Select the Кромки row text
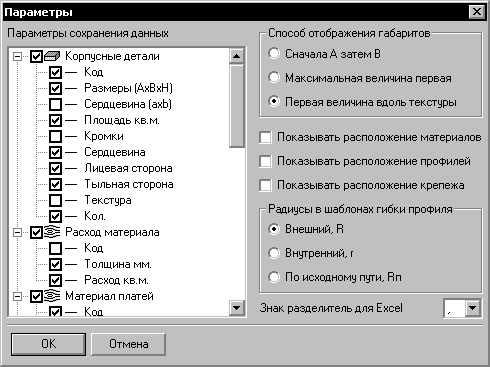 [104, 136]
